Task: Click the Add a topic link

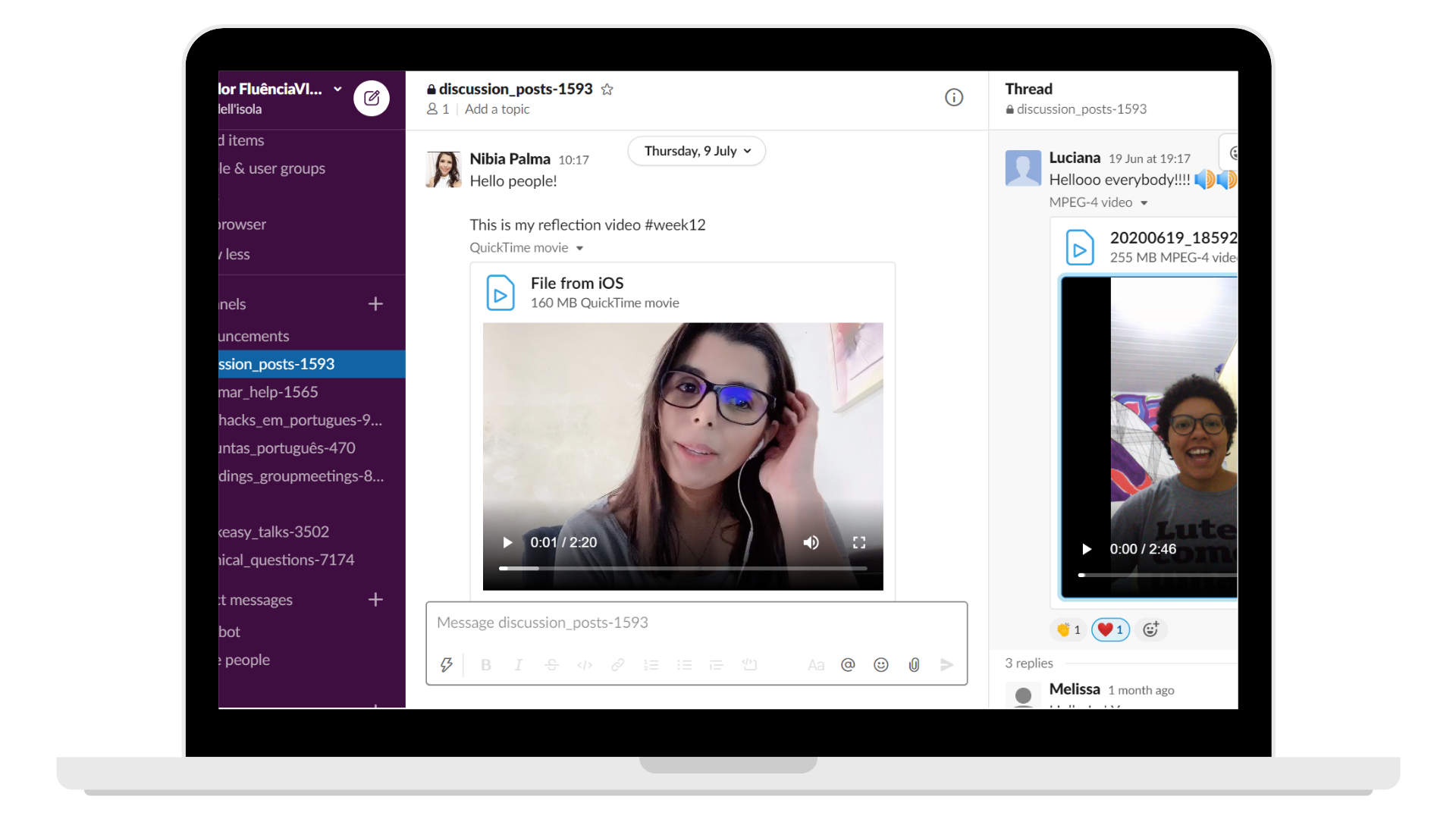Action: (x=497, y=109)
